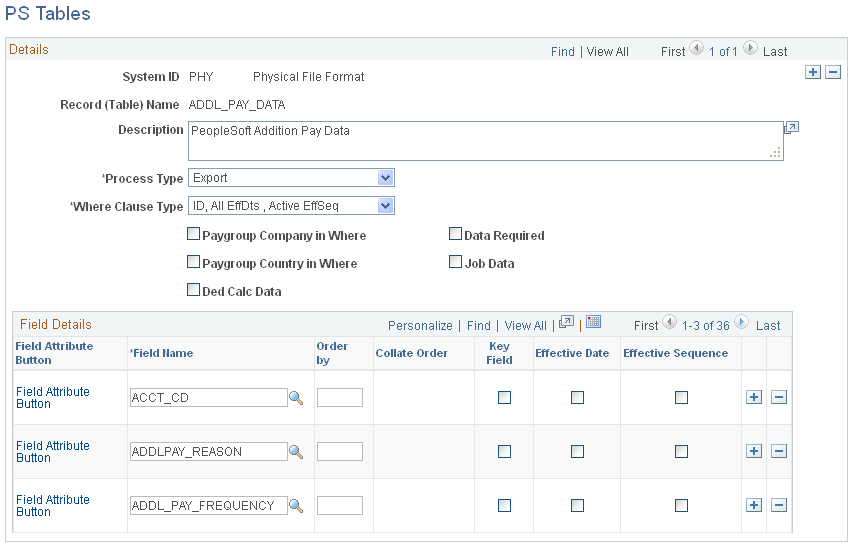This screenshot has width=853, height=547.
Task: Check Effective Date for ADDL_PAY_FREQUENCY
Action: (x=577, y=506)
